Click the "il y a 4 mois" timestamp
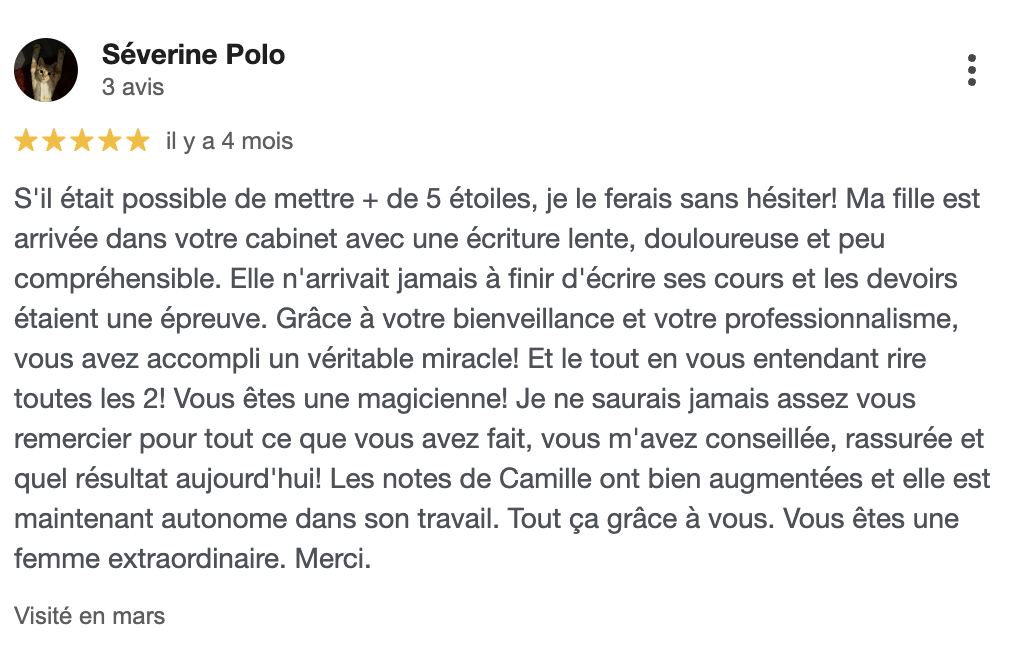Image resolution: width=1018 pixels, height=656 pixels. point(229,141)
